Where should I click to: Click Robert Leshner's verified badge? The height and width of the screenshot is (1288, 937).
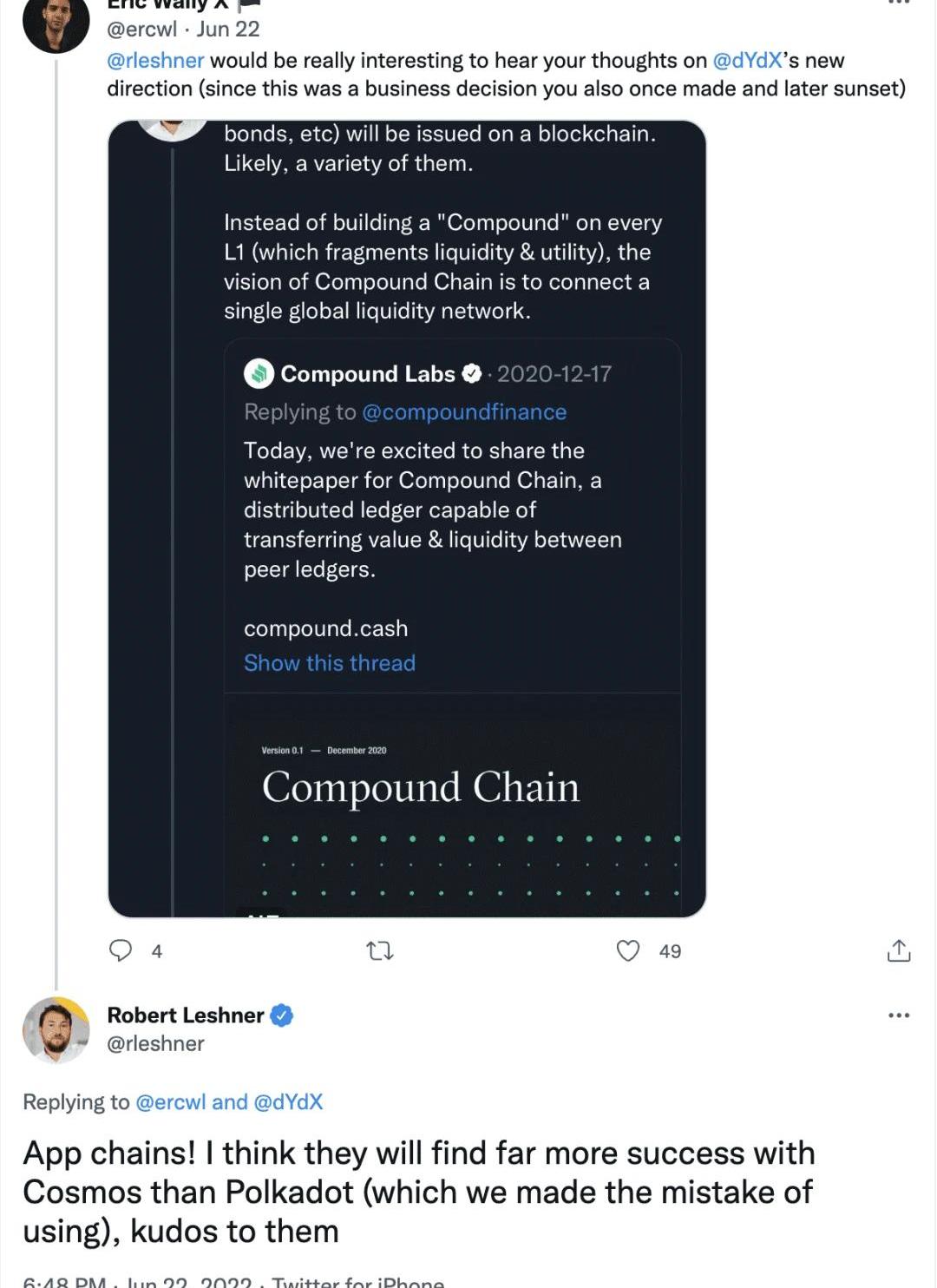click(x=282, y=1015)
